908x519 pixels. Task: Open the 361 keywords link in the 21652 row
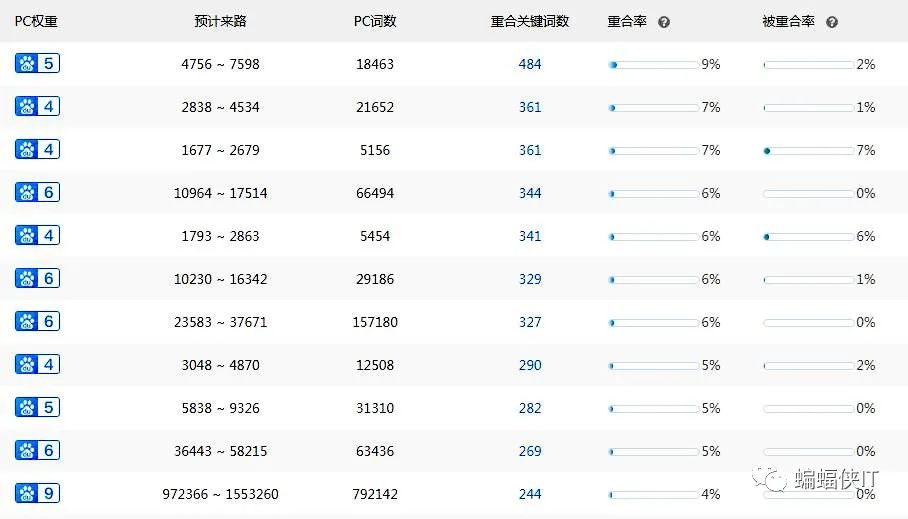[x=530, y=107]
